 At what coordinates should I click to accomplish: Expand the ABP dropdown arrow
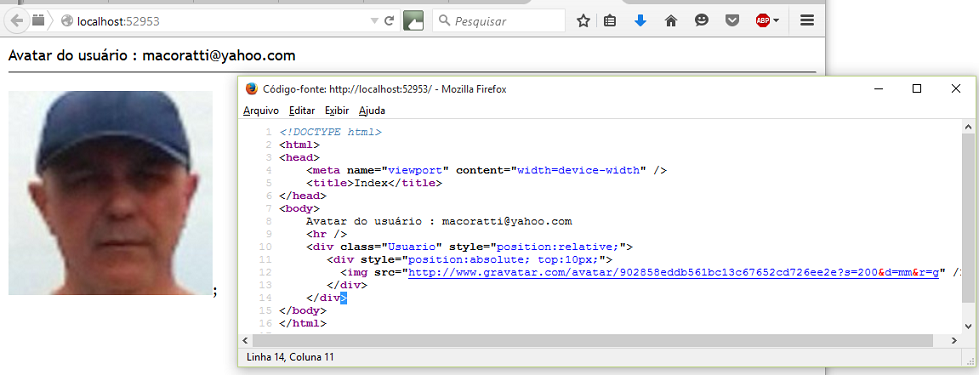tap(776, 21)
